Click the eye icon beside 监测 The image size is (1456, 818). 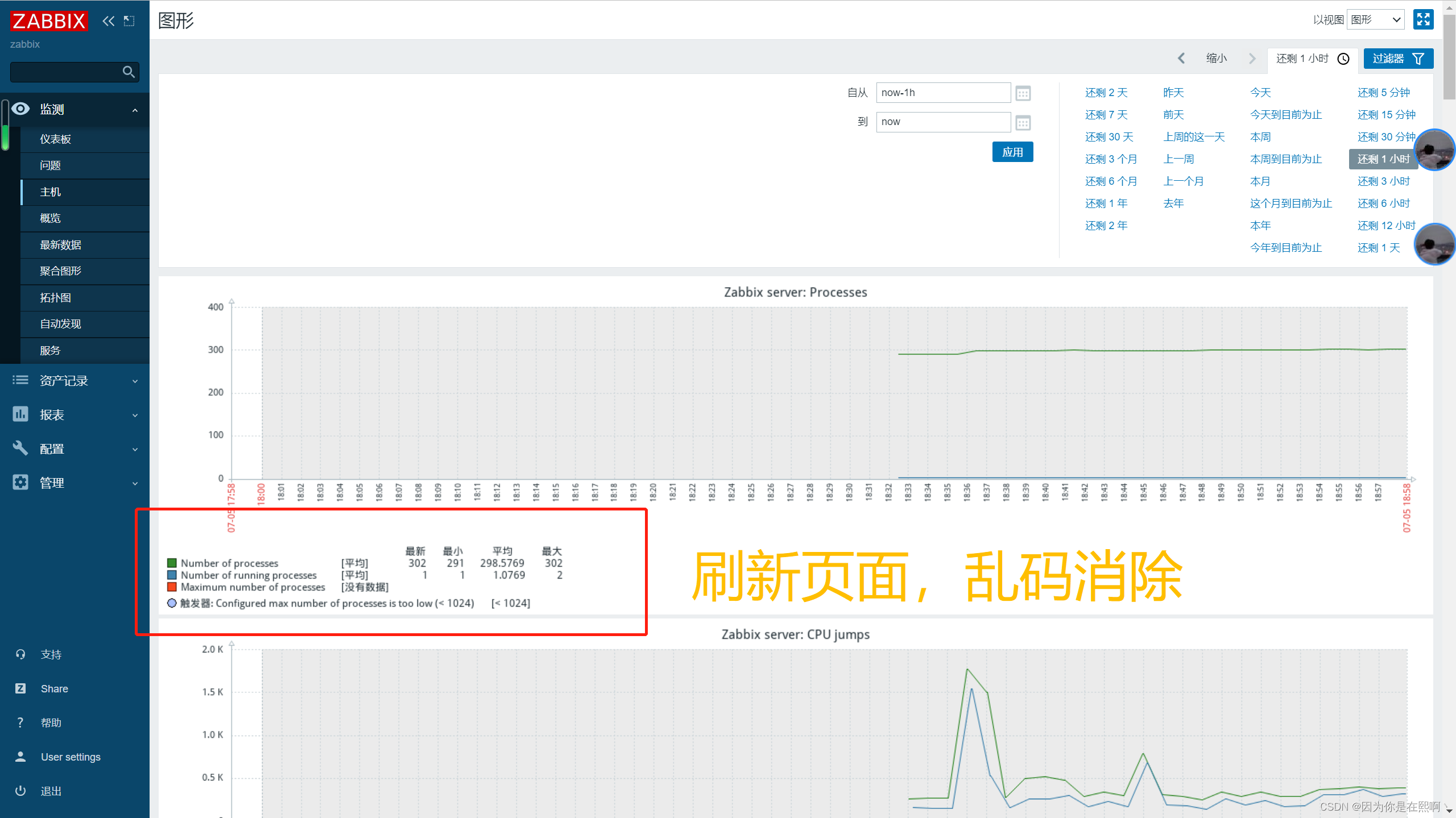point(20,109)
